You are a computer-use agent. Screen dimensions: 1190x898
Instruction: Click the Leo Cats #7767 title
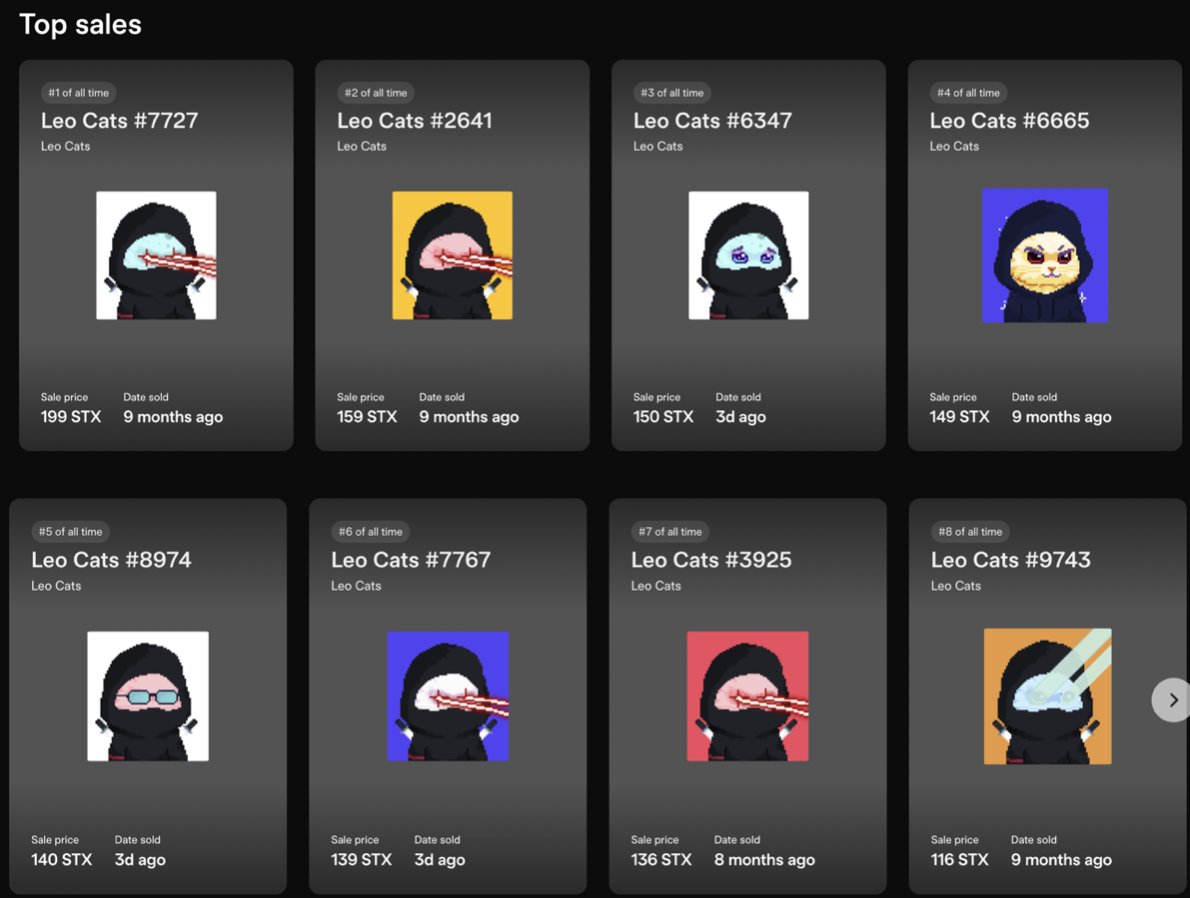point(411,559)
